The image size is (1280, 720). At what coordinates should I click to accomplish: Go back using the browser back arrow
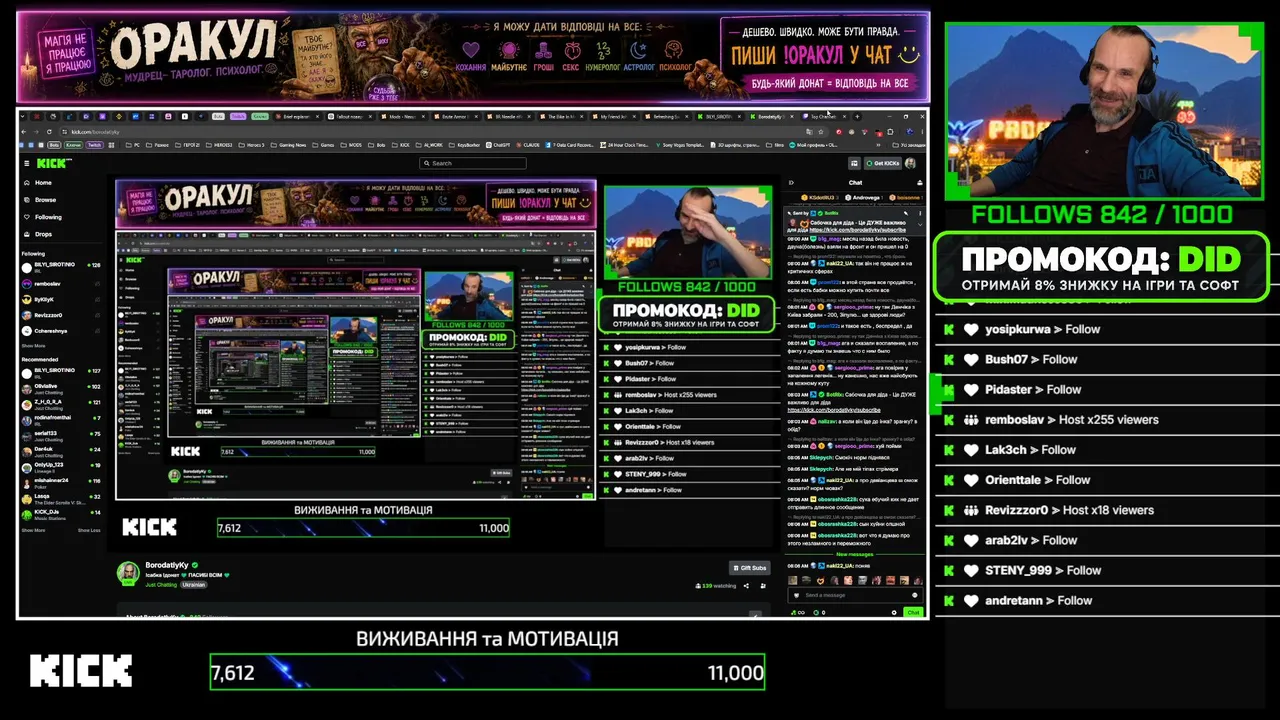click(x=25, y=131)
